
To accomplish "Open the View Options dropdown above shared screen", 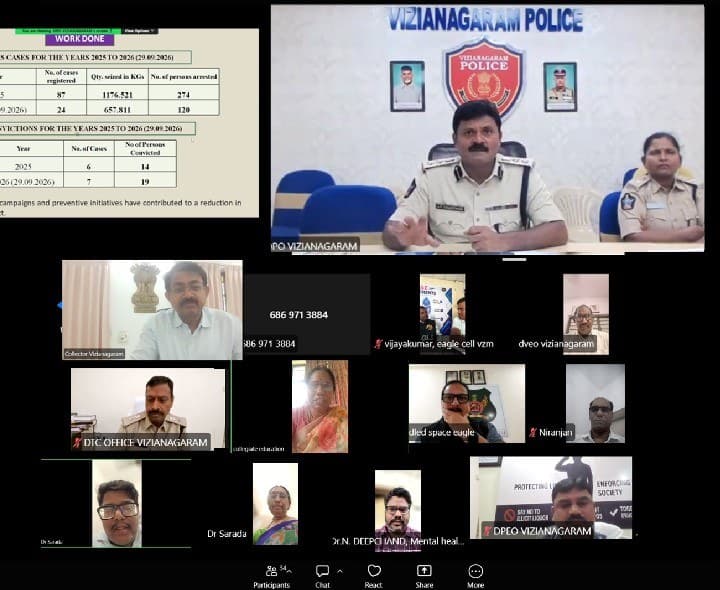I will (140, 31).
